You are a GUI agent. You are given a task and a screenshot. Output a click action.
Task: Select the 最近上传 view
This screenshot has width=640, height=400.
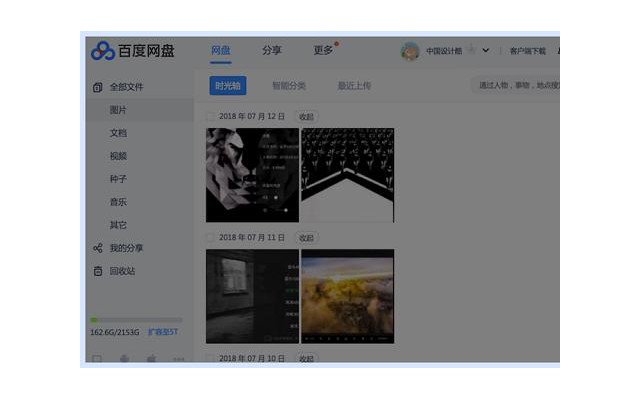[x=354, y=86]
